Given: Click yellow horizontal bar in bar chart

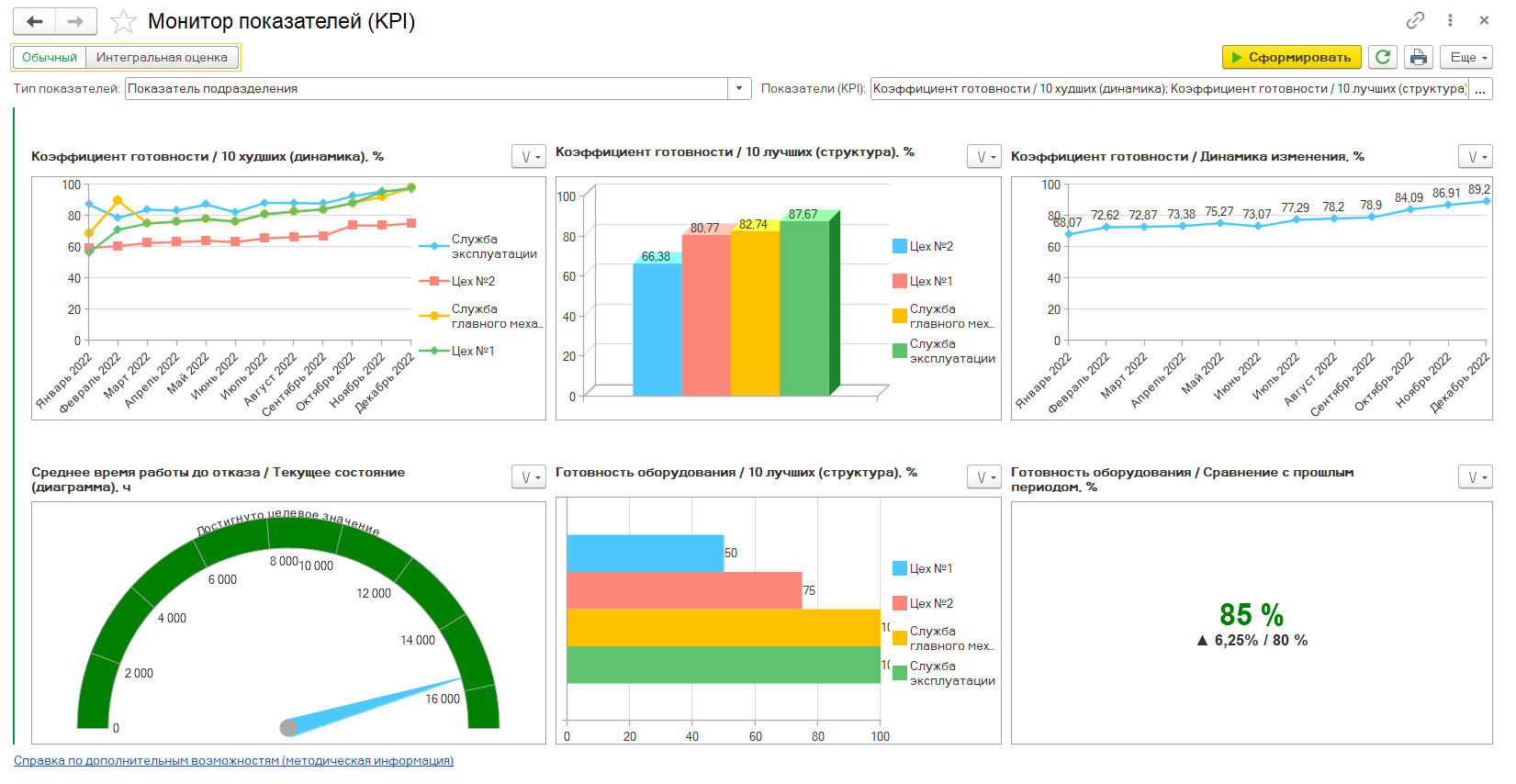Looking at the screenshot, I should (x=724, y=627).
